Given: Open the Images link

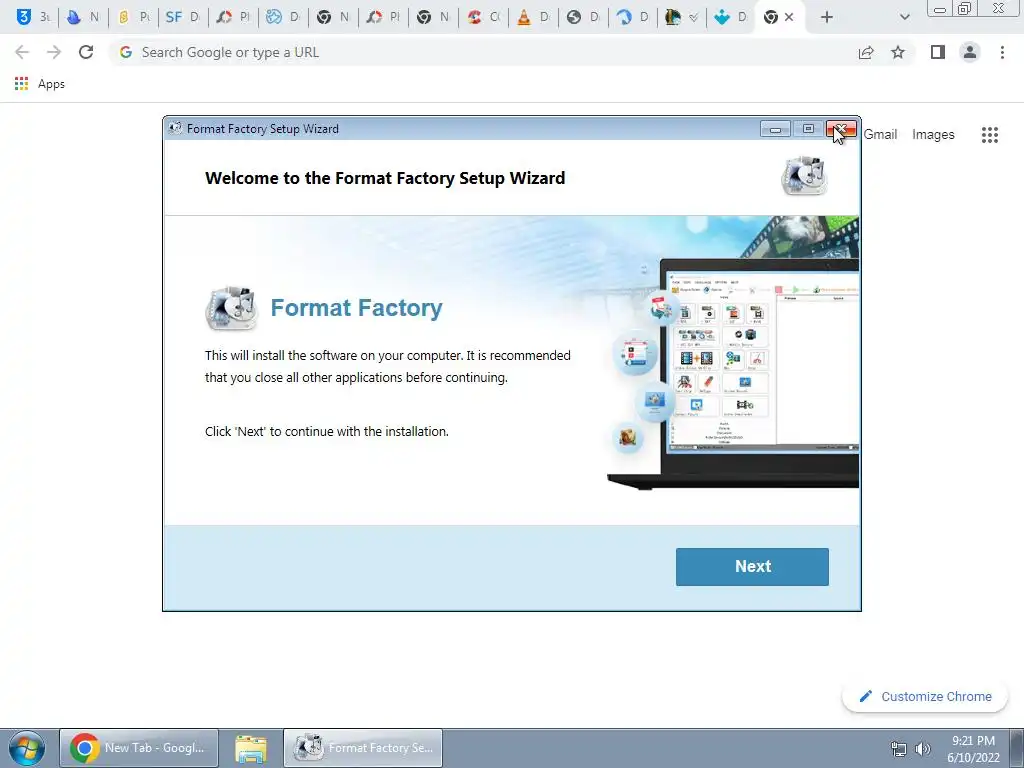Looking at the screenshot, I should tap(933, 135).
